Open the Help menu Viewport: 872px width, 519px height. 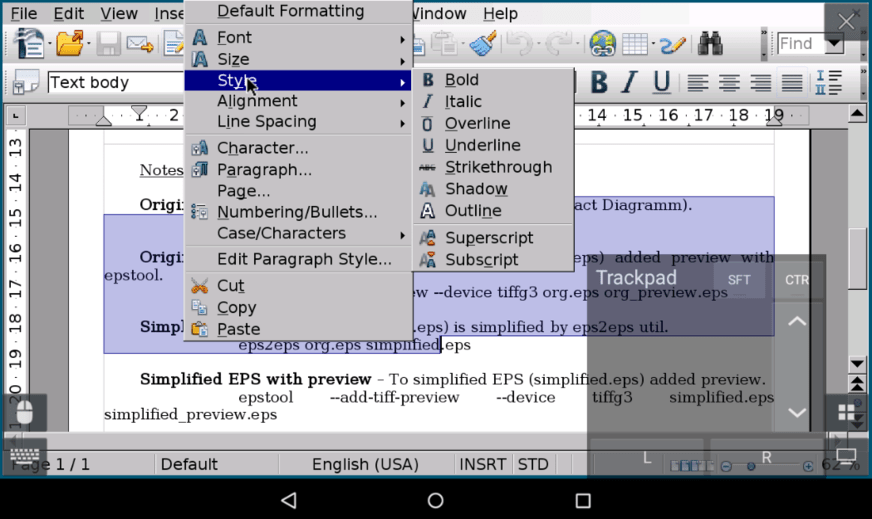coord(500,13)
